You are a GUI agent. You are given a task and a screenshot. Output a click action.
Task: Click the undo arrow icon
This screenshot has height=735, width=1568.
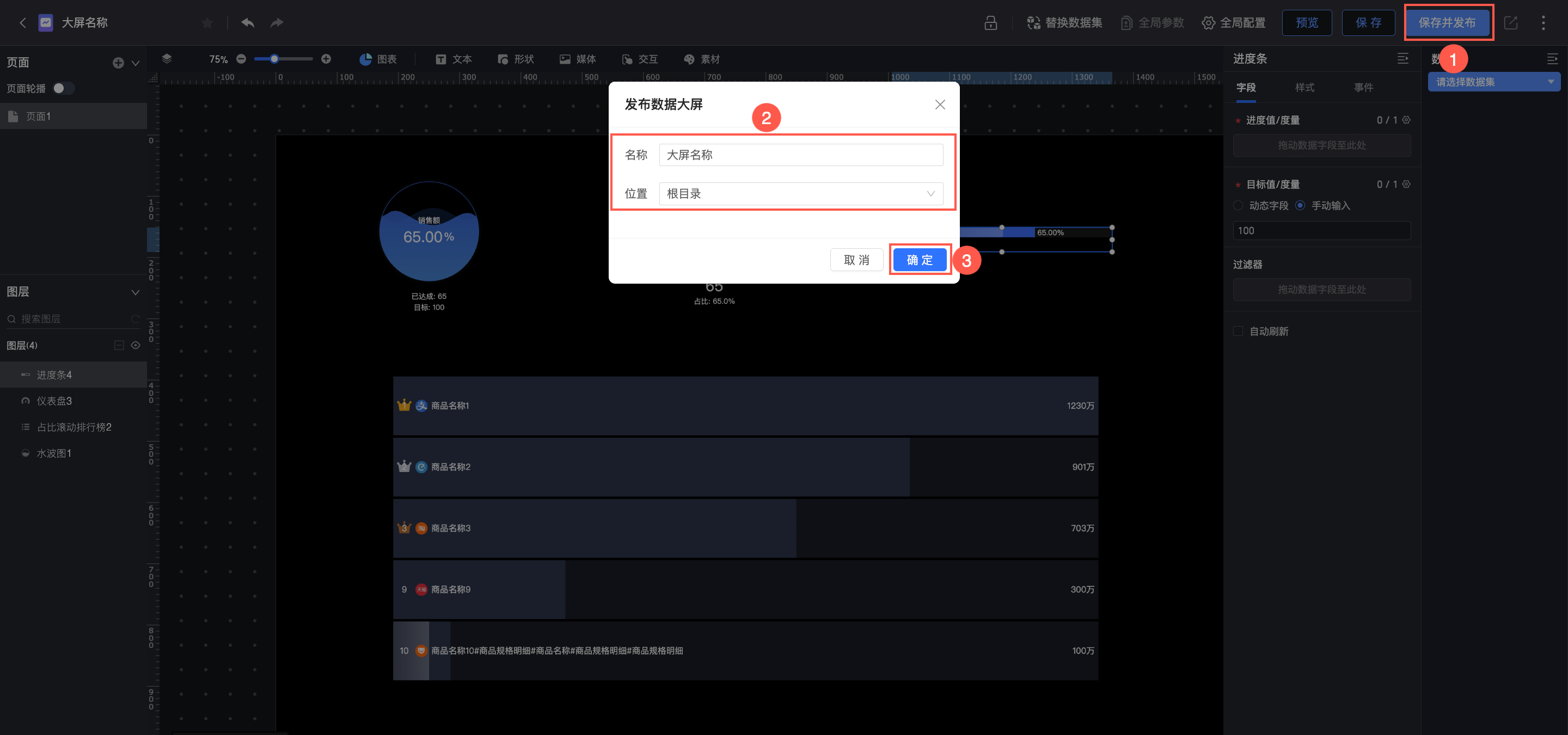click(248, 23)
